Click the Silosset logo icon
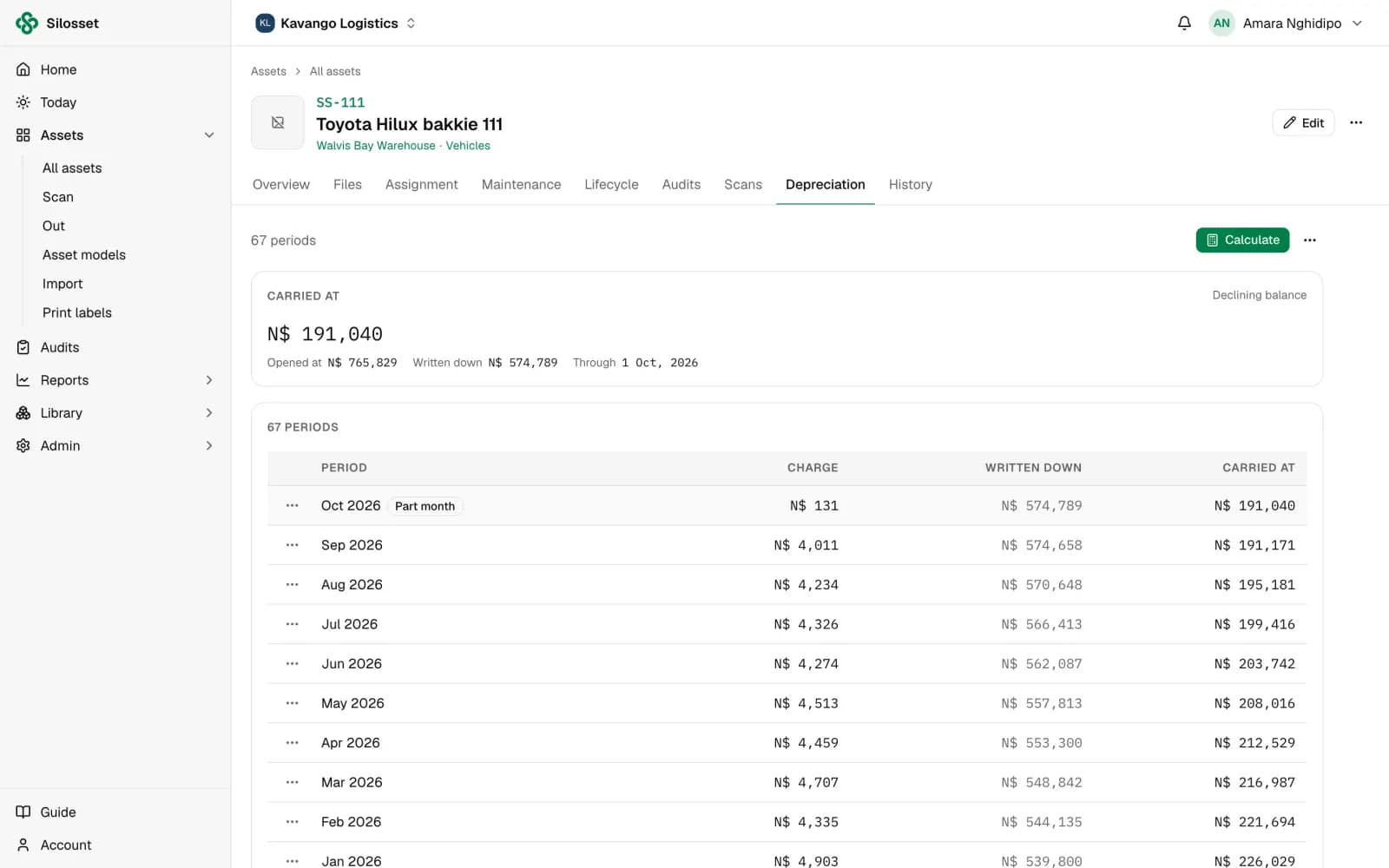1389x868 pixels. tap(27, 23)
